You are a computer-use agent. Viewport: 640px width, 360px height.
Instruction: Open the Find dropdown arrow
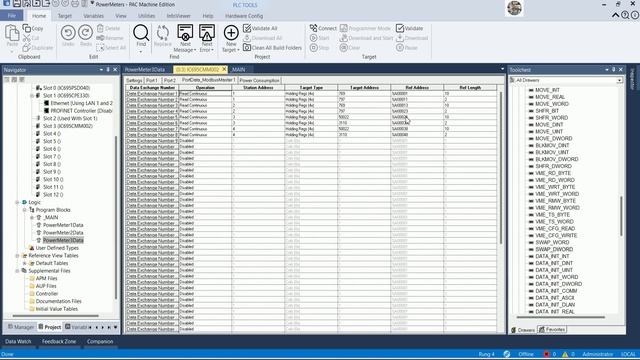point(141,52)
